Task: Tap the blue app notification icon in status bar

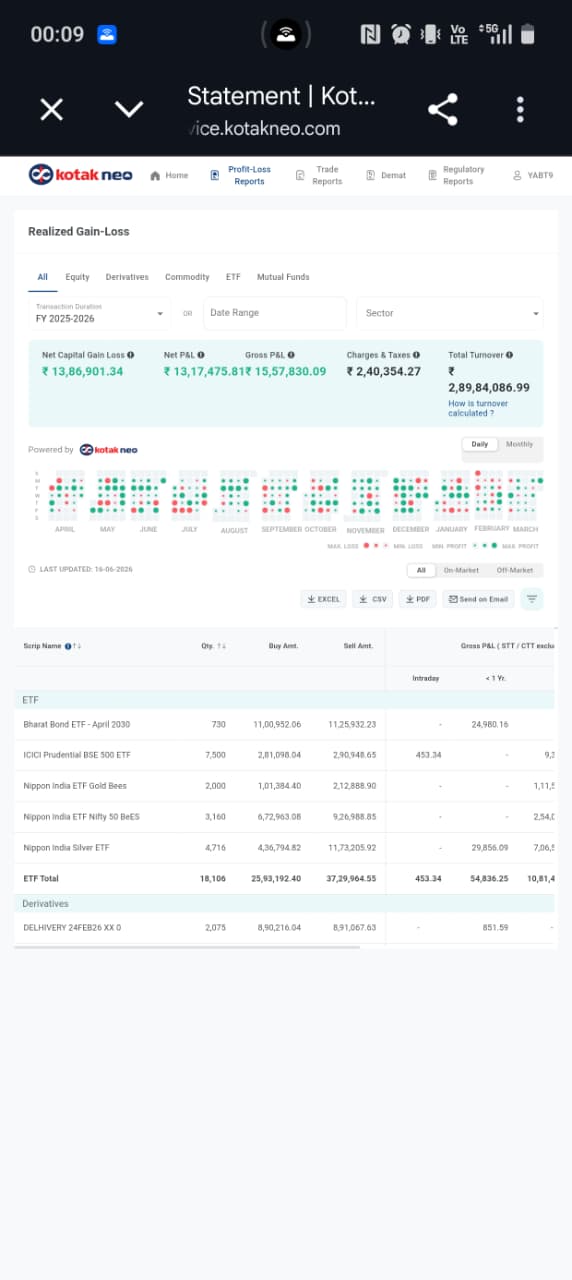Action: point(107,34)
